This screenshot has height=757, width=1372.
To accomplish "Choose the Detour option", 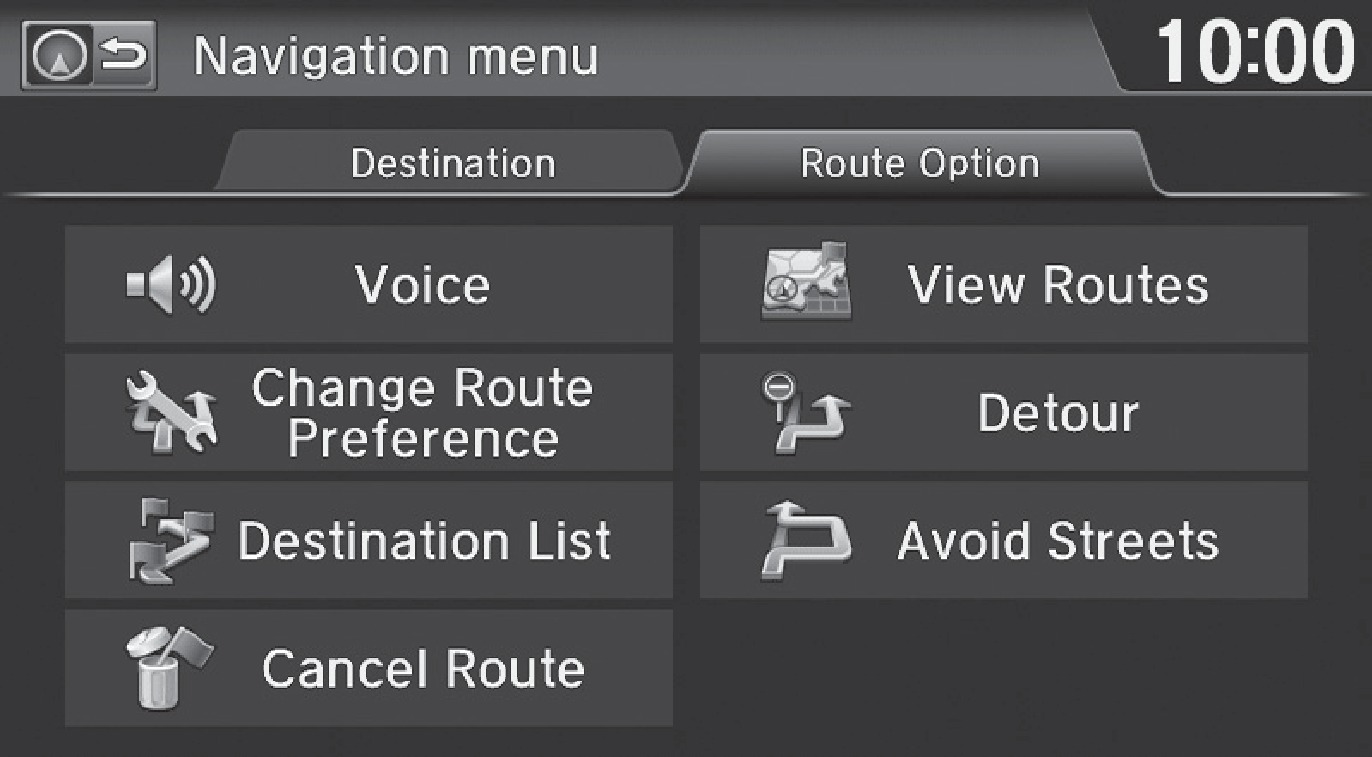I will click(x=1057, y=413).
